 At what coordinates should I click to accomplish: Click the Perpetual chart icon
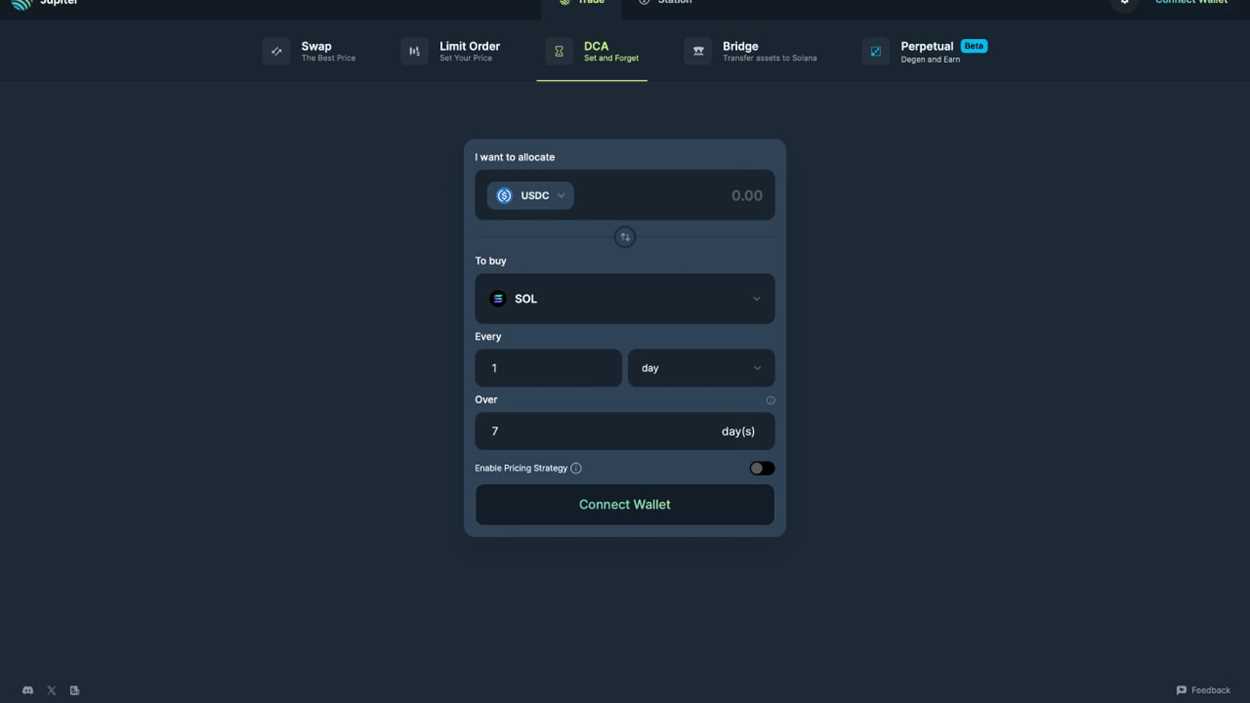tap(875, 51)
